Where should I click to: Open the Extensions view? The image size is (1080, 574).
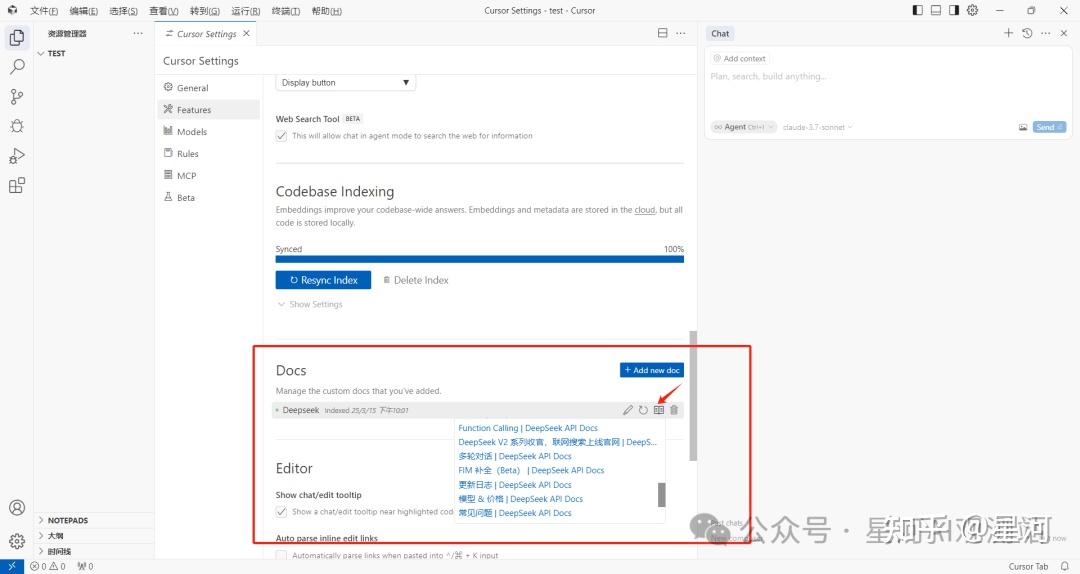point(17,185)
